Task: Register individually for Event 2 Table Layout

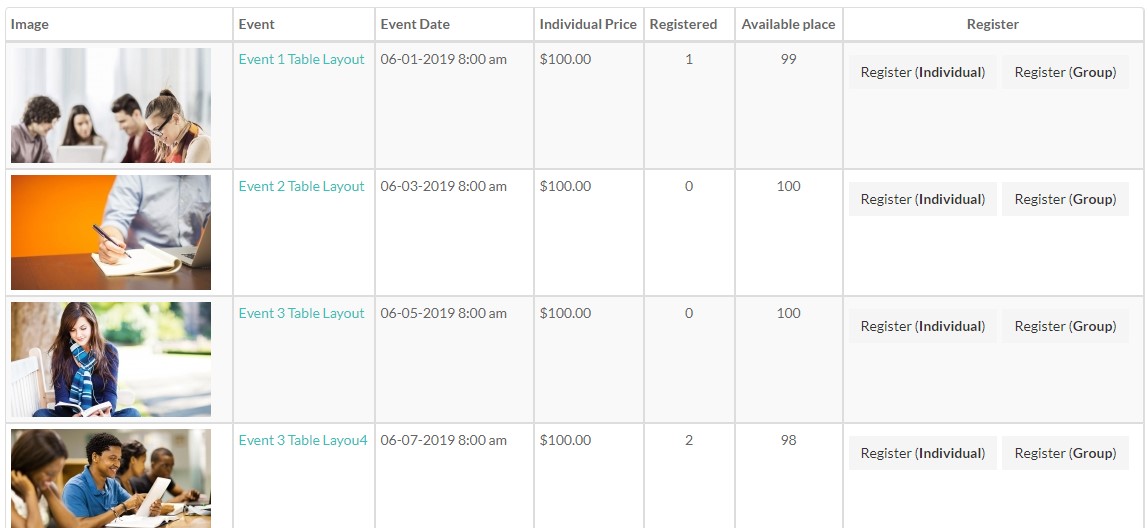Action: (922, 199)
